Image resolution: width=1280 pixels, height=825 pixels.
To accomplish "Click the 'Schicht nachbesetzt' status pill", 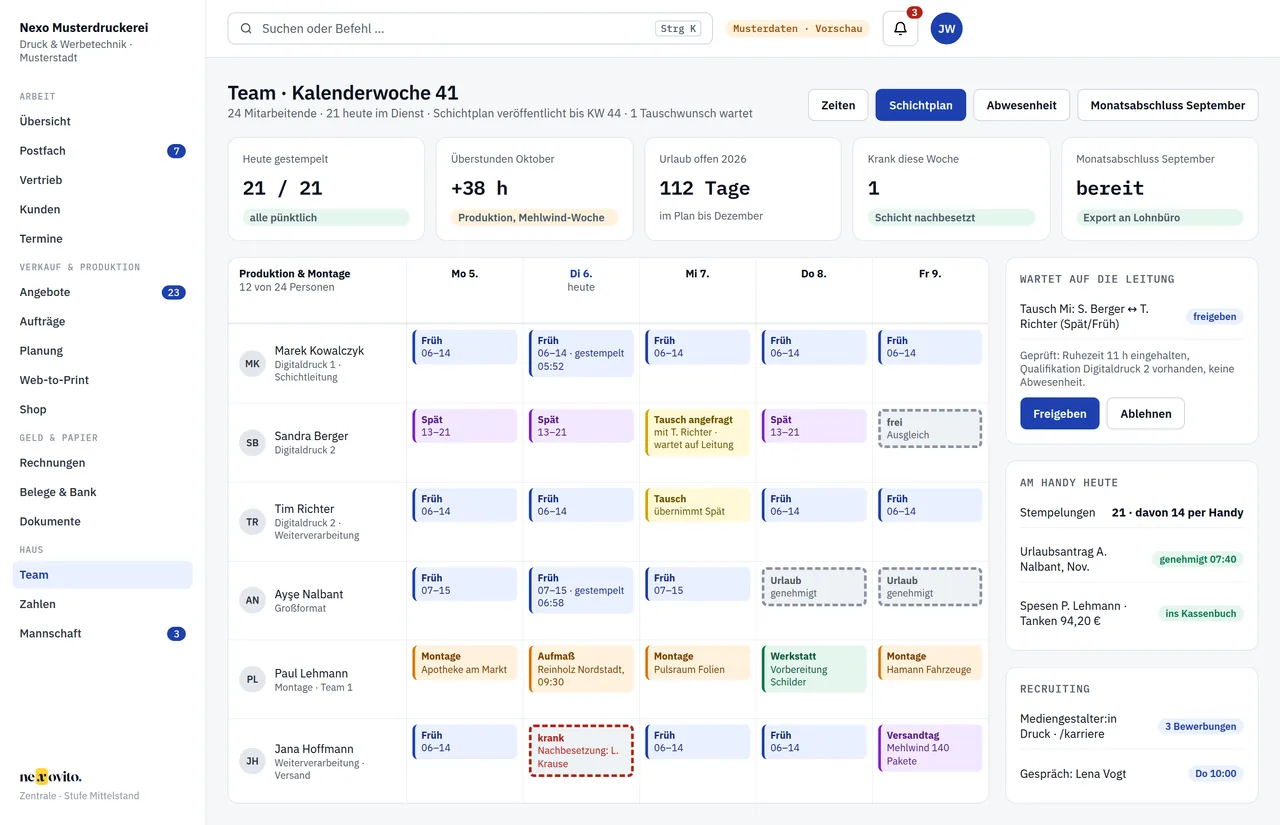I will pos(951,217).
